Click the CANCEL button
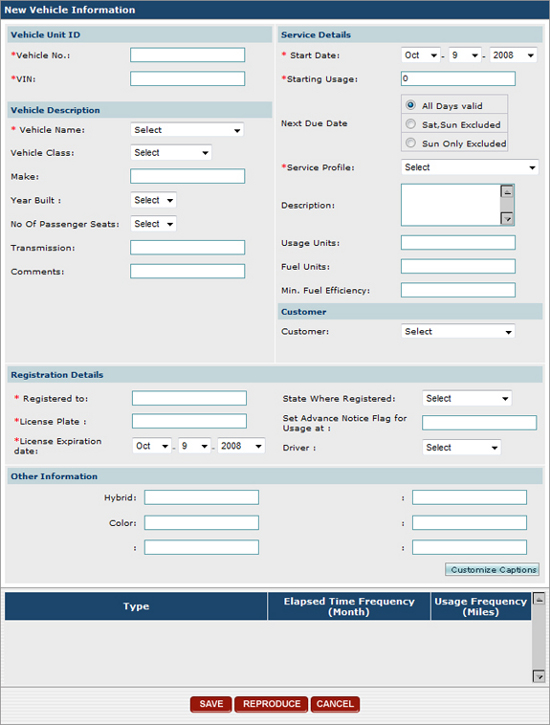Screen dimensions: 550x725 [335, 704]
